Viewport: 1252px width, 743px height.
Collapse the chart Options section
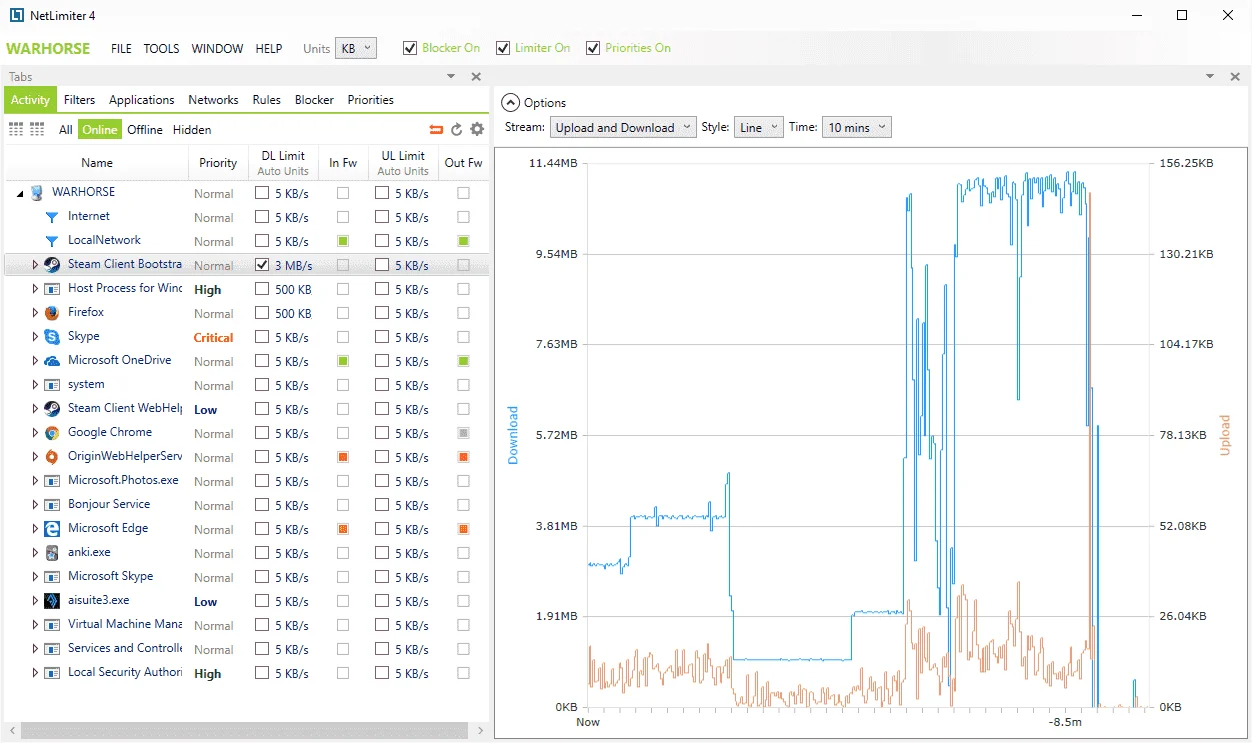(x=511, y=102)
